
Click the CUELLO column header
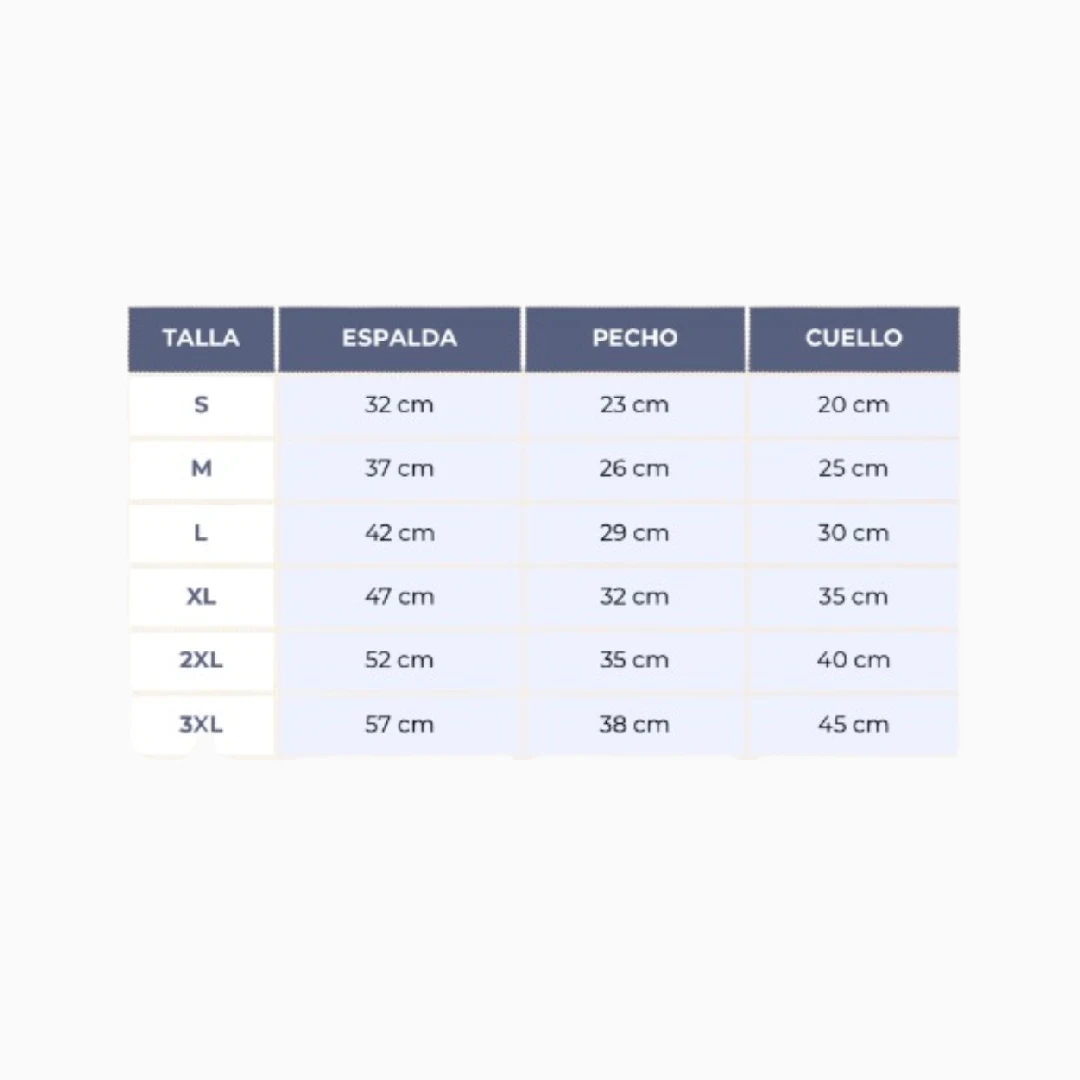pyautogui.click(x=854, y=338)
